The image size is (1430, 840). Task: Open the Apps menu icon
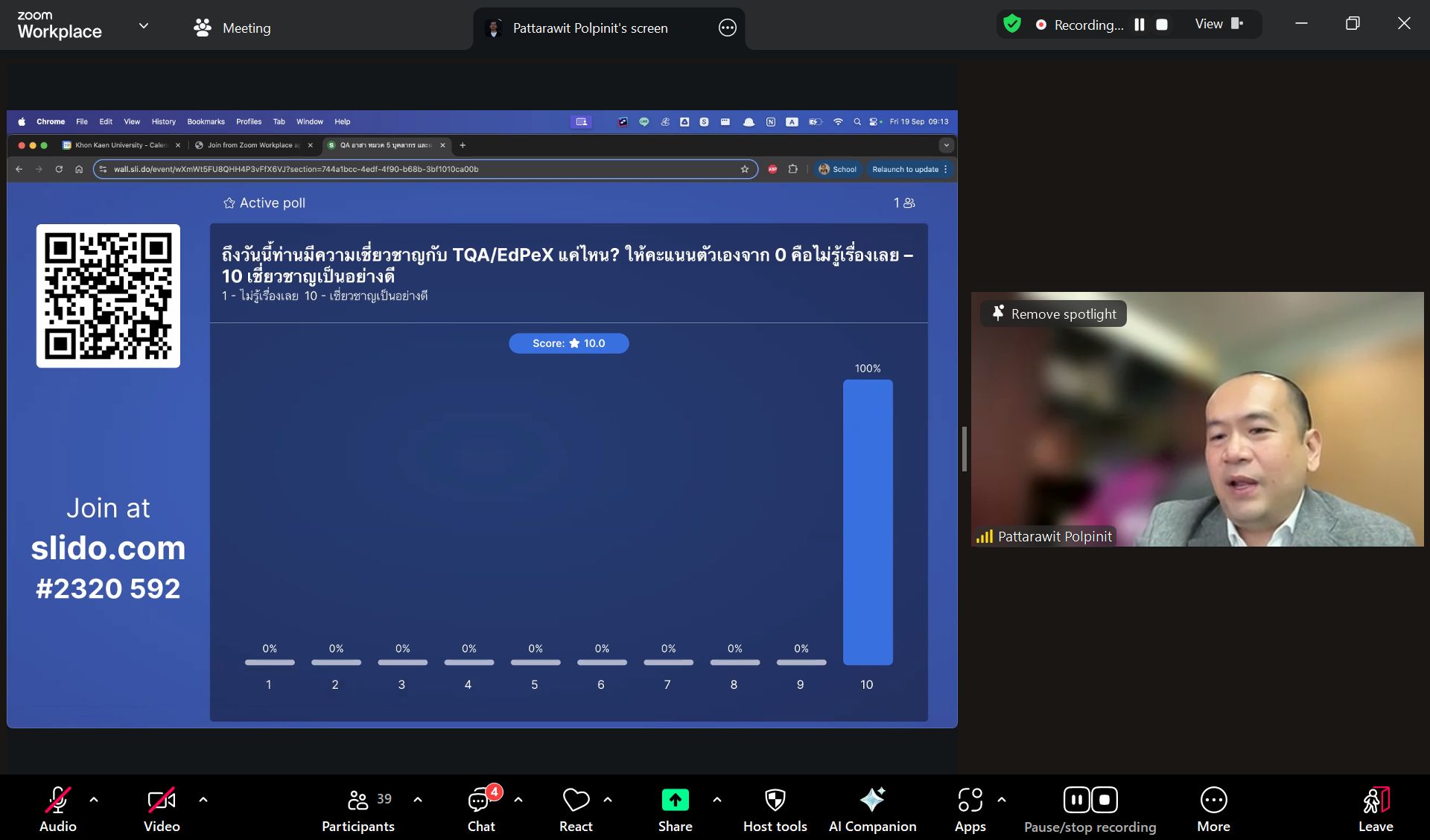[x=970, y=801]
